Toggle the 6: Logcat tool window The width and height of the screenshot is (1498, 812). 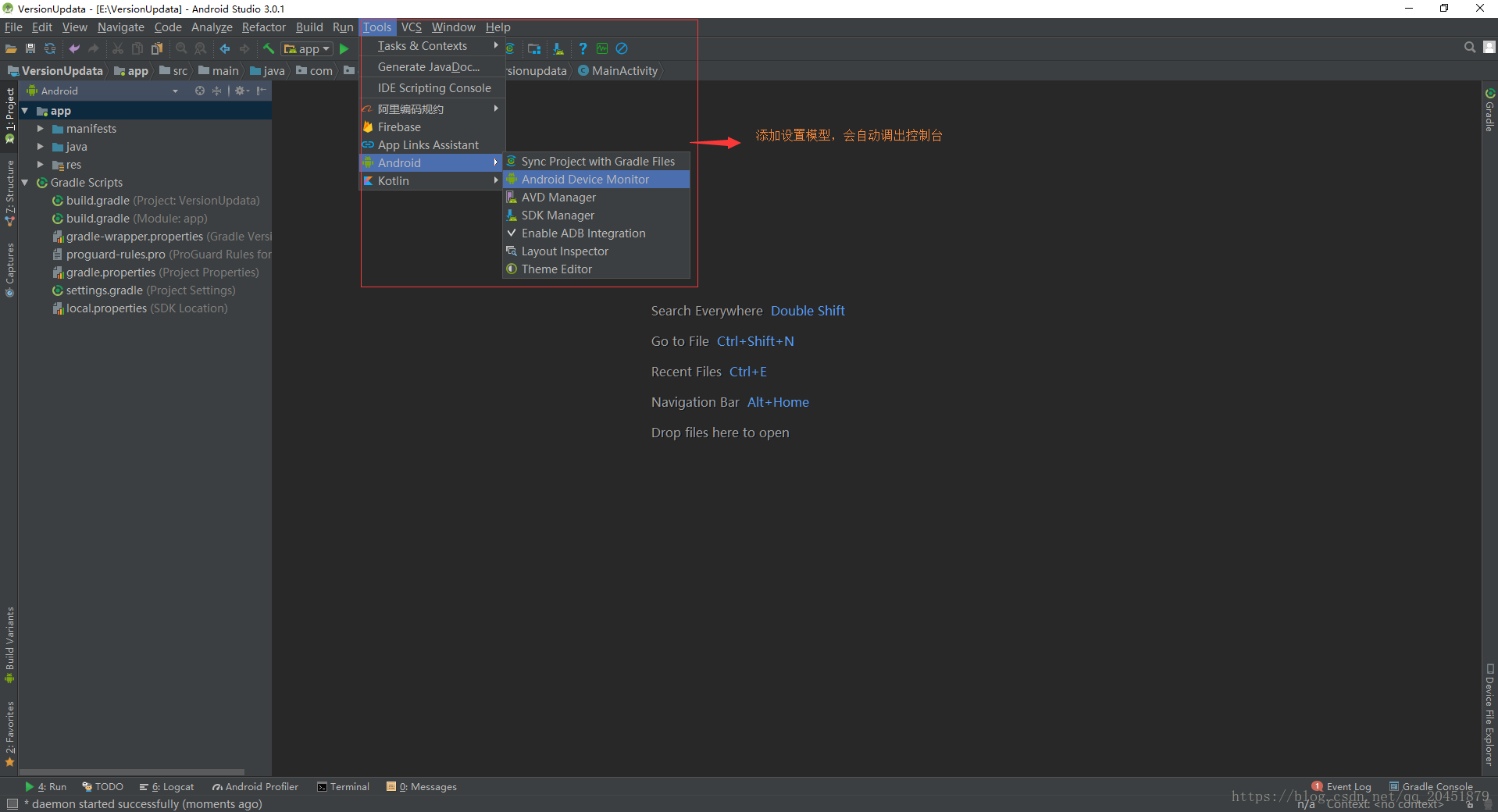[166, 787]
